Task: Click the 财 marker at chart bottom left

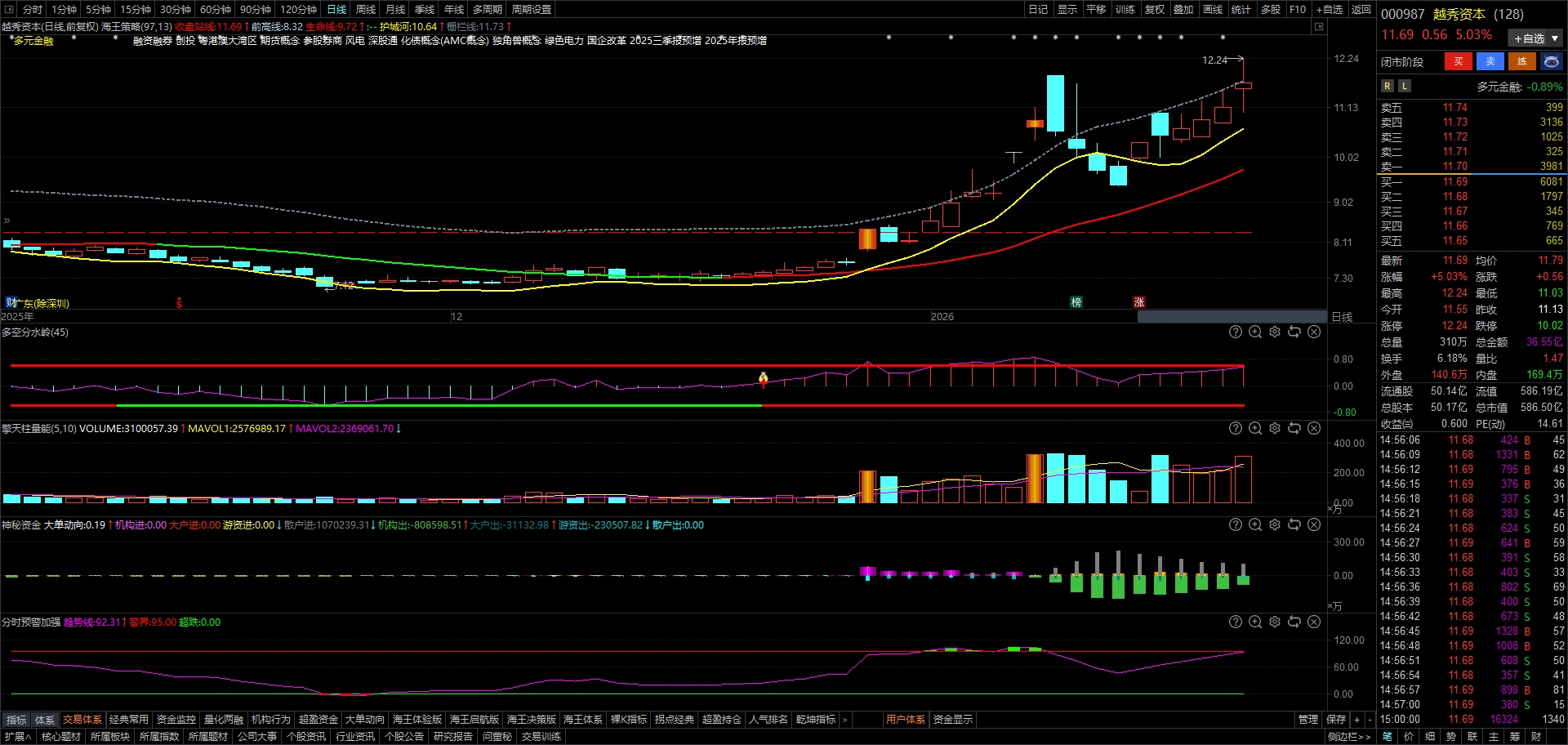Action: coord(11,302)
